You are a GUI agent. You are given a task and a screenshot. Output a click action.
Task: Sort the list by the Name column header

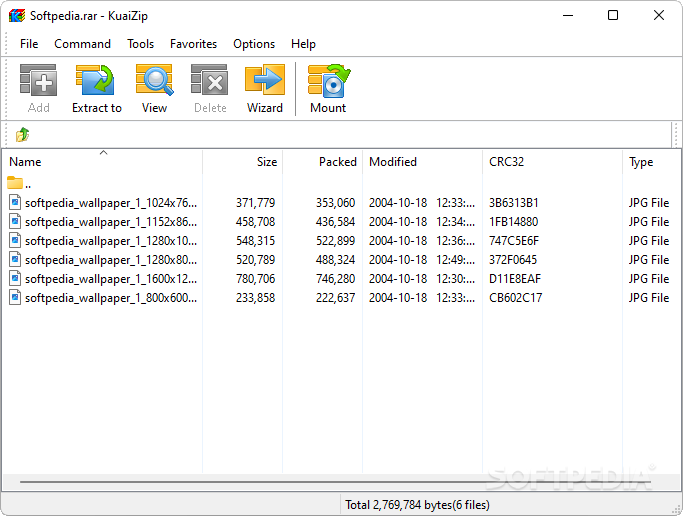pos(103,162)
